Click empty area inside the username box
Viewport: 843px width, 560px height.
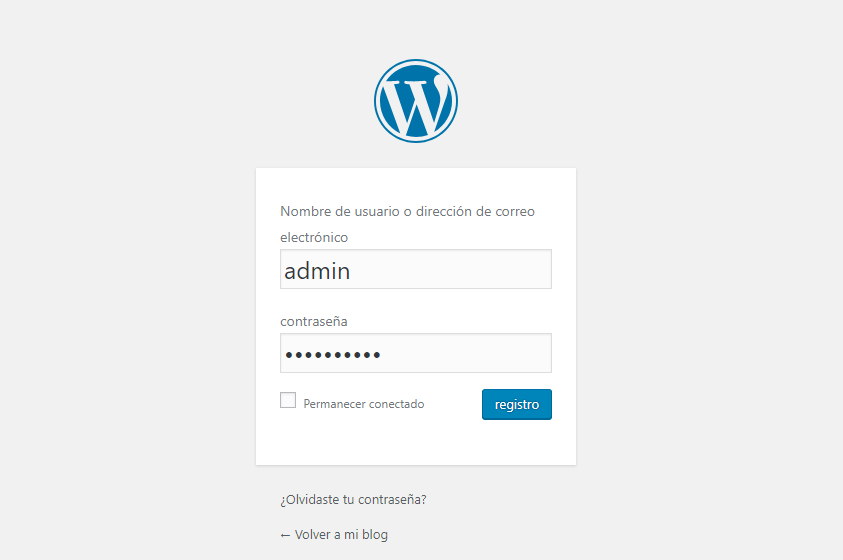[x=457, y=269]
